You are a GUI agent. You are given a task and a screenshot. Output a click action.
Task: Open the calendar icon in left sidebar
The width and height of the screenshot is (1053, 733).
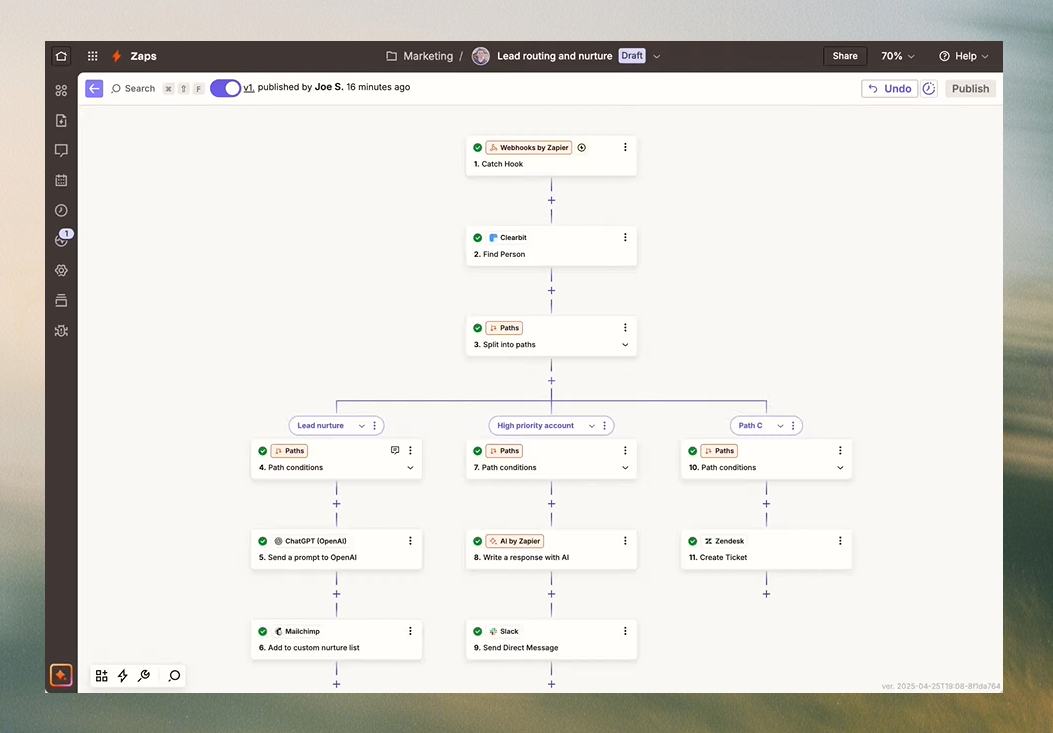pyautogui.click(x=61, y=181)
